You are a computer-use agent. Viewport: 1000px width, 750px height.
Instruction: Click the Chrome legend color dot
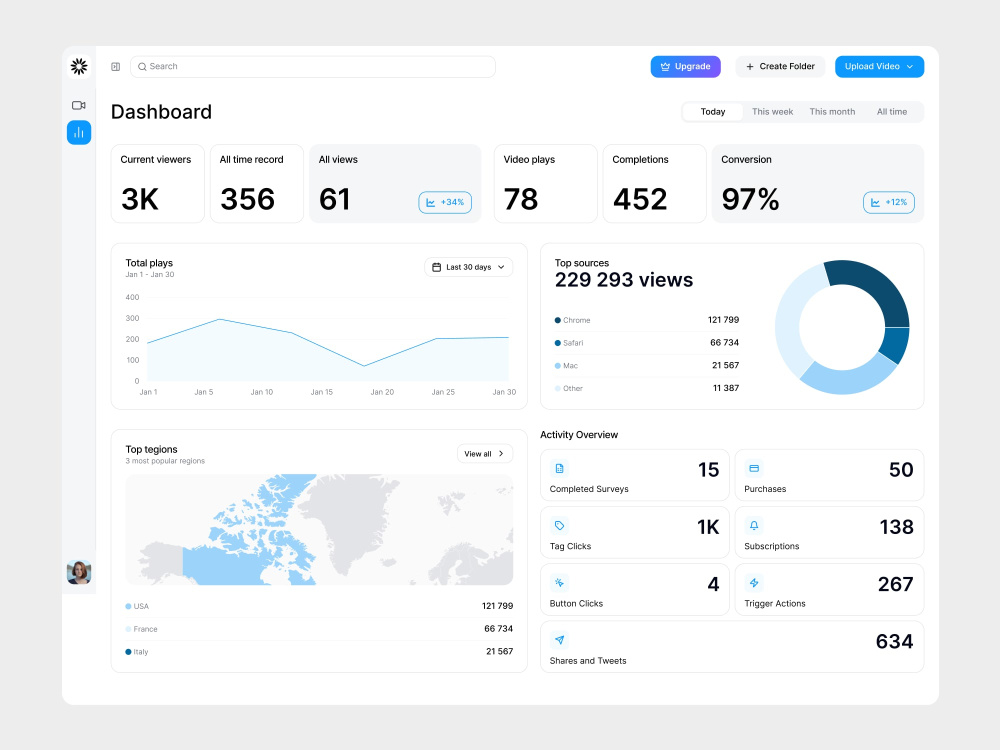(x=557, y=320)
